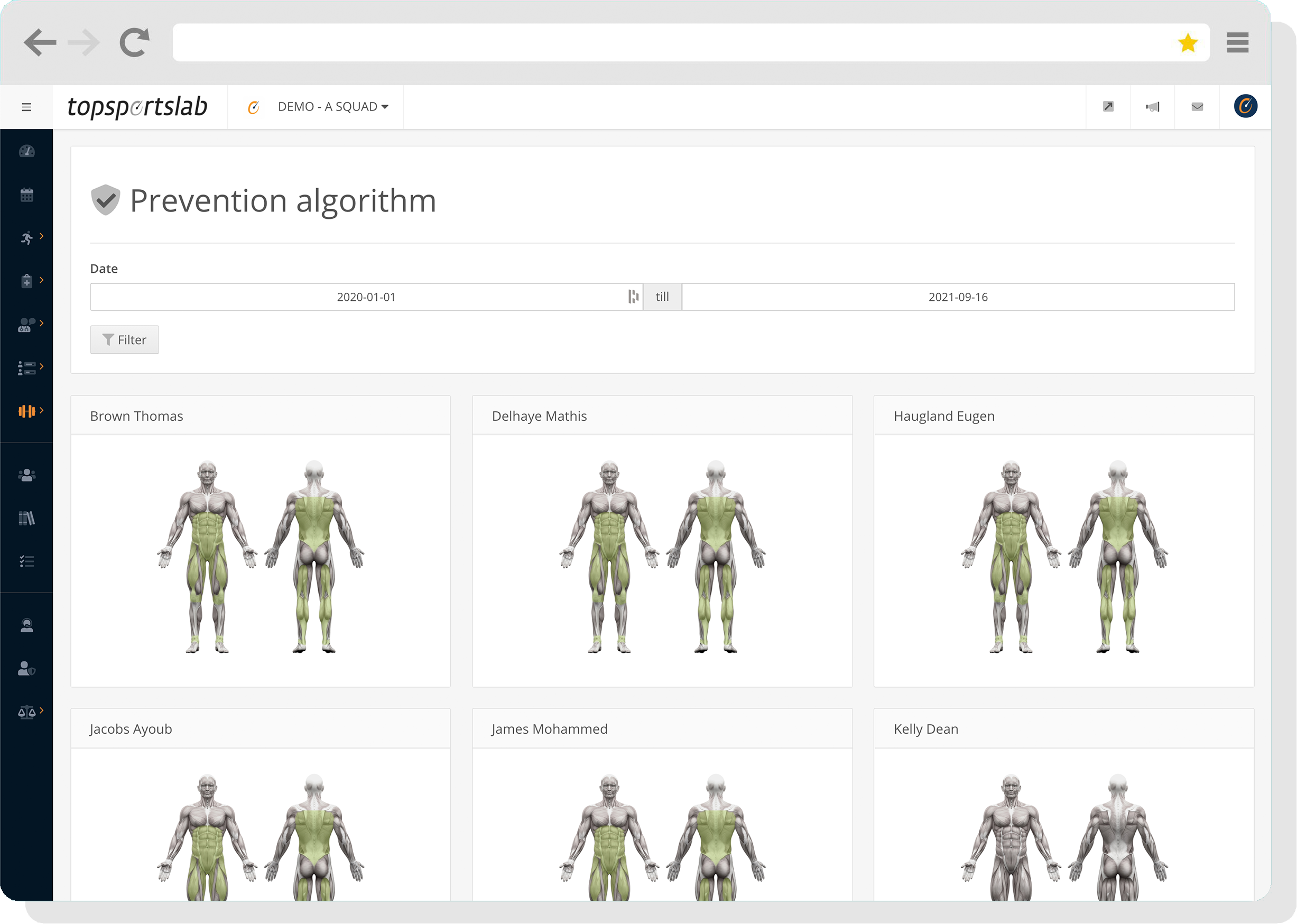Open the library books sidebar icon
1297x924 pixels.
coord(27,519)
